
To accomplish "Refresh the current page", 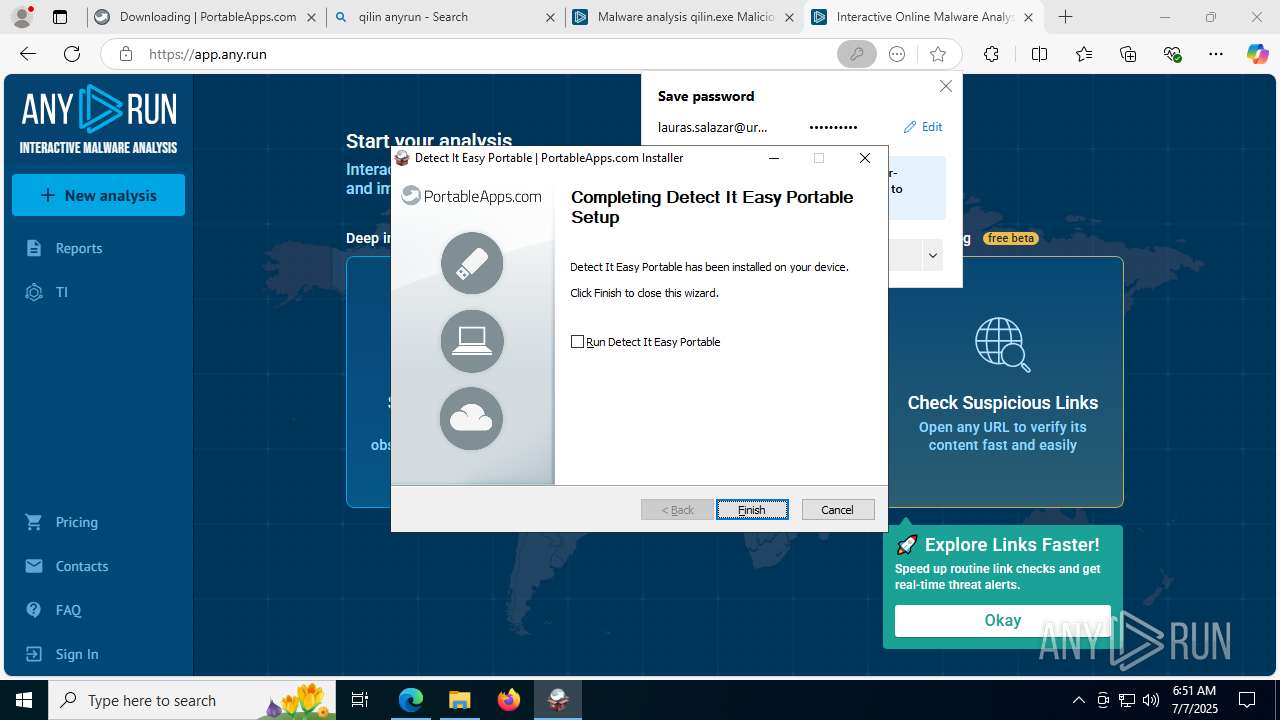I will click(72, 54).
